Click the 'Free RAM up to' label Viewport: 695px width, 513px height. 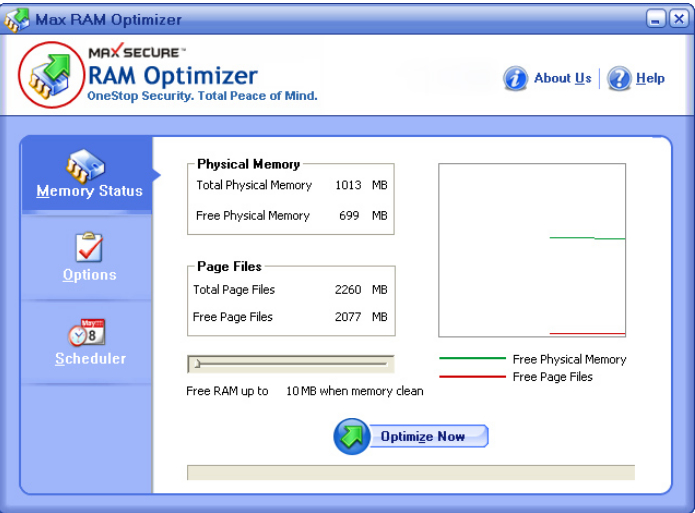pyautogui.click(x=227, y=391)
